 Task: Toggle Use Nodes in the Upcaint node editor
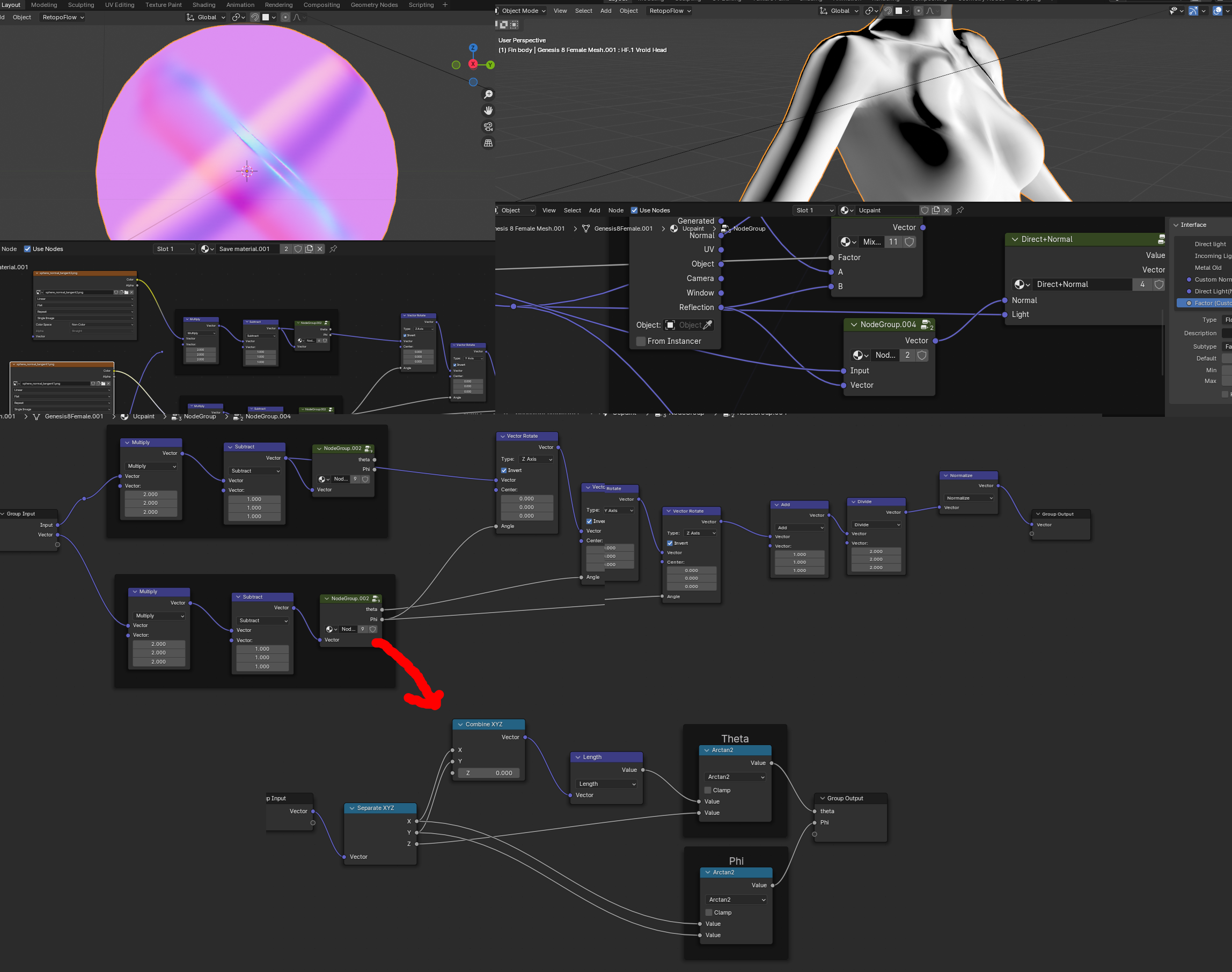click(x=634, y=210)
